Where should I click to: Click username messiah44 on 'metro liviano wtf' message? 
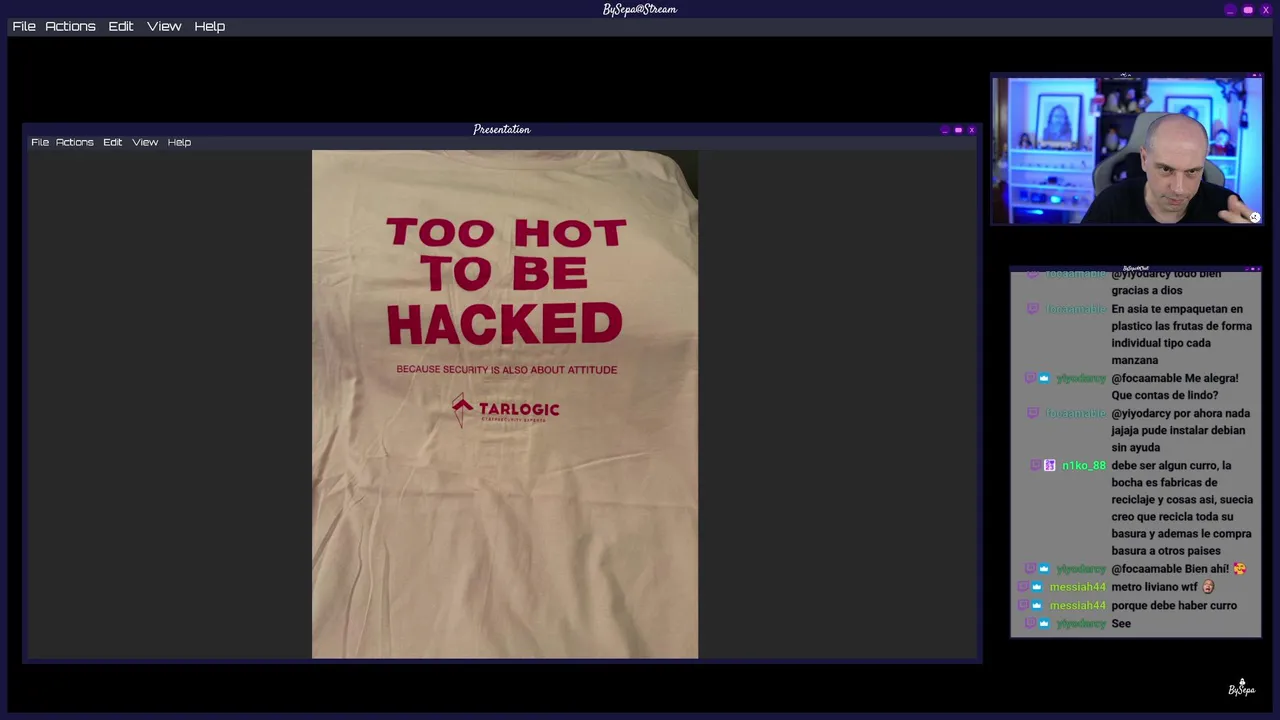(1077, 587)
